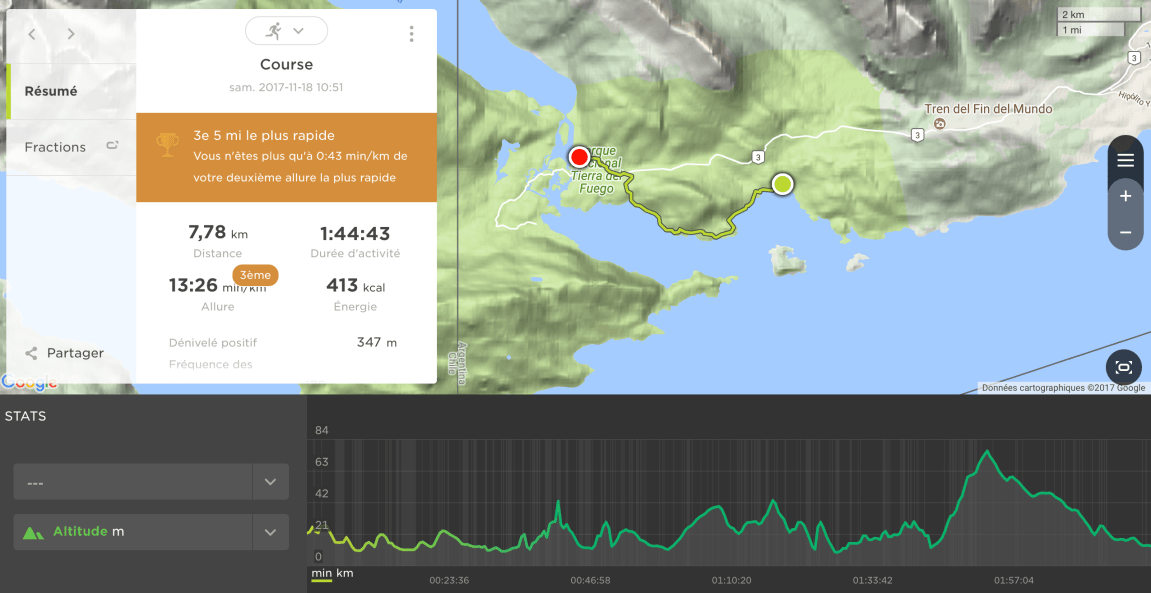Zoom out on the map
The width and height of the screenshot is (1151, 593).
[1125, 232]
